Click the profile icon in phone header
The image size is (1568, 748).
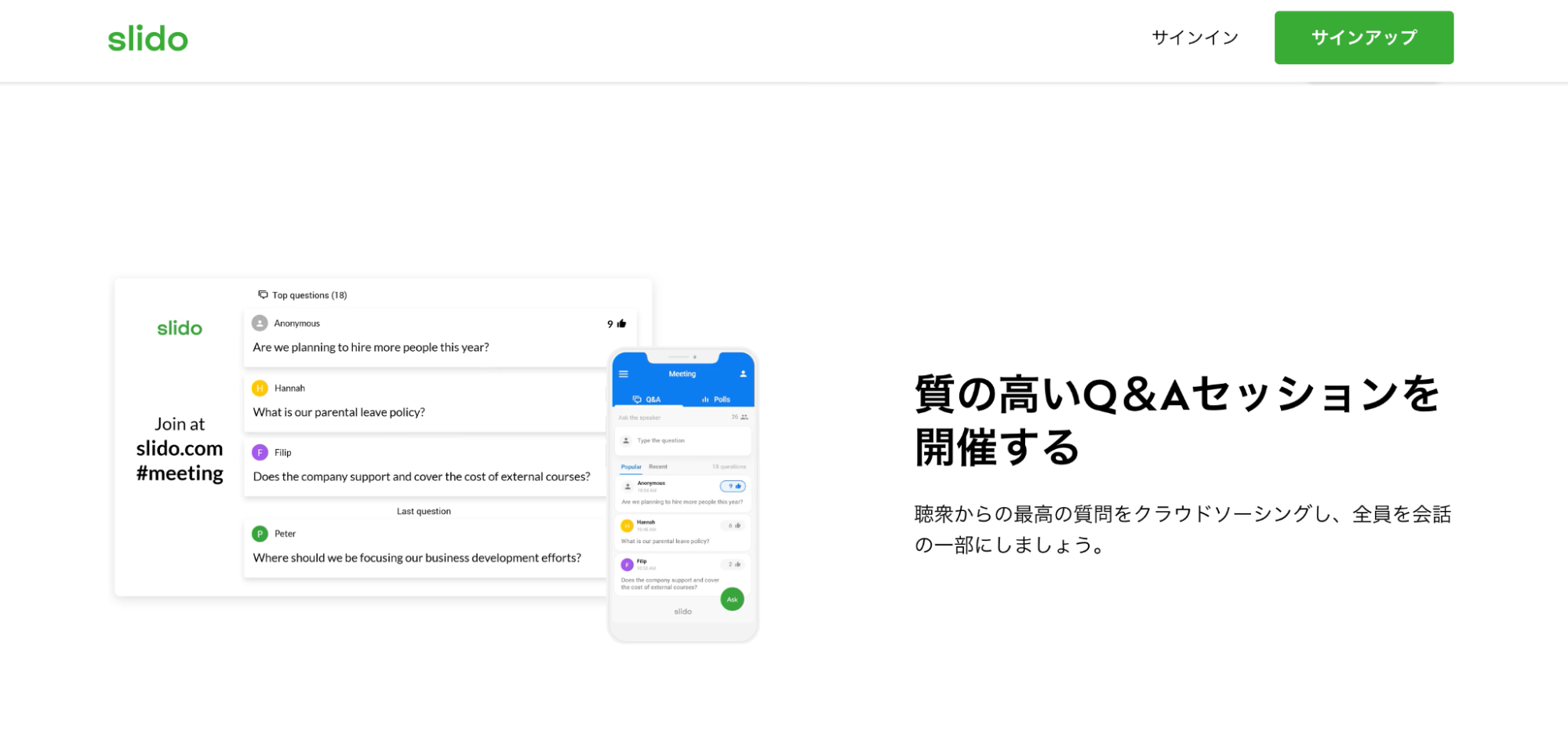743,374
